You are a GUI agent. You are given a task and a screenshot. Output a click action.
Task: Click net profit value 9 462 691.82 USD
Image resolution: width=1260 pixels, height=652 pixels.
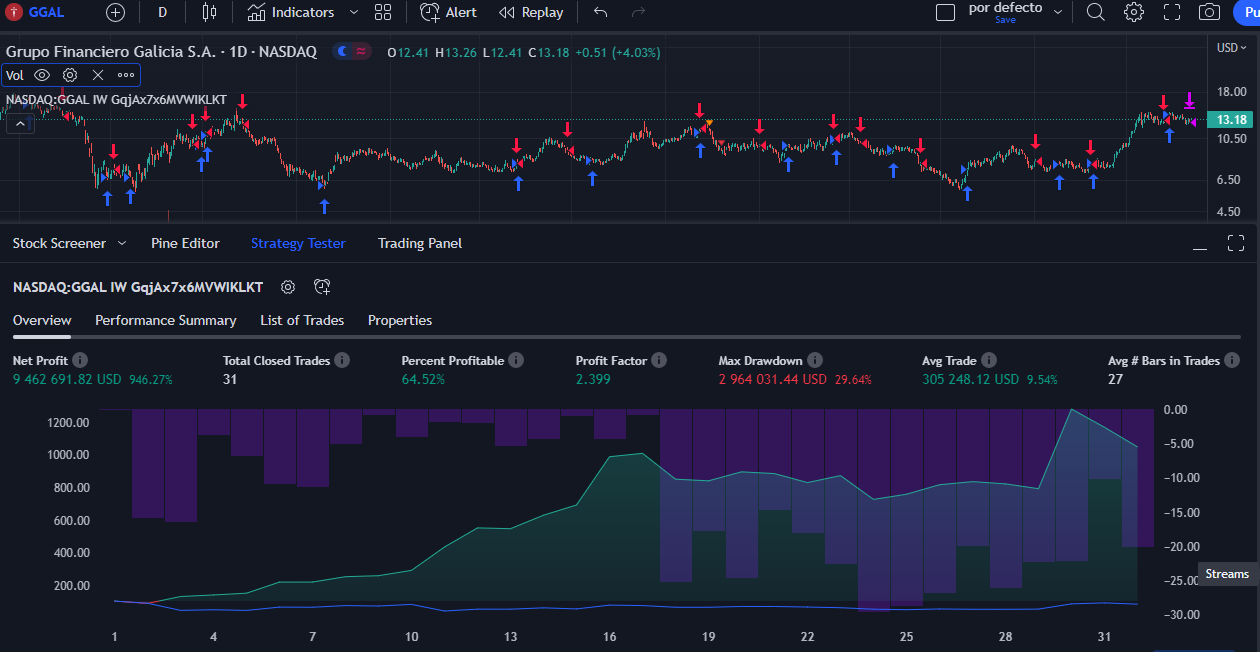pyautogui.click(x=67, y=380)
